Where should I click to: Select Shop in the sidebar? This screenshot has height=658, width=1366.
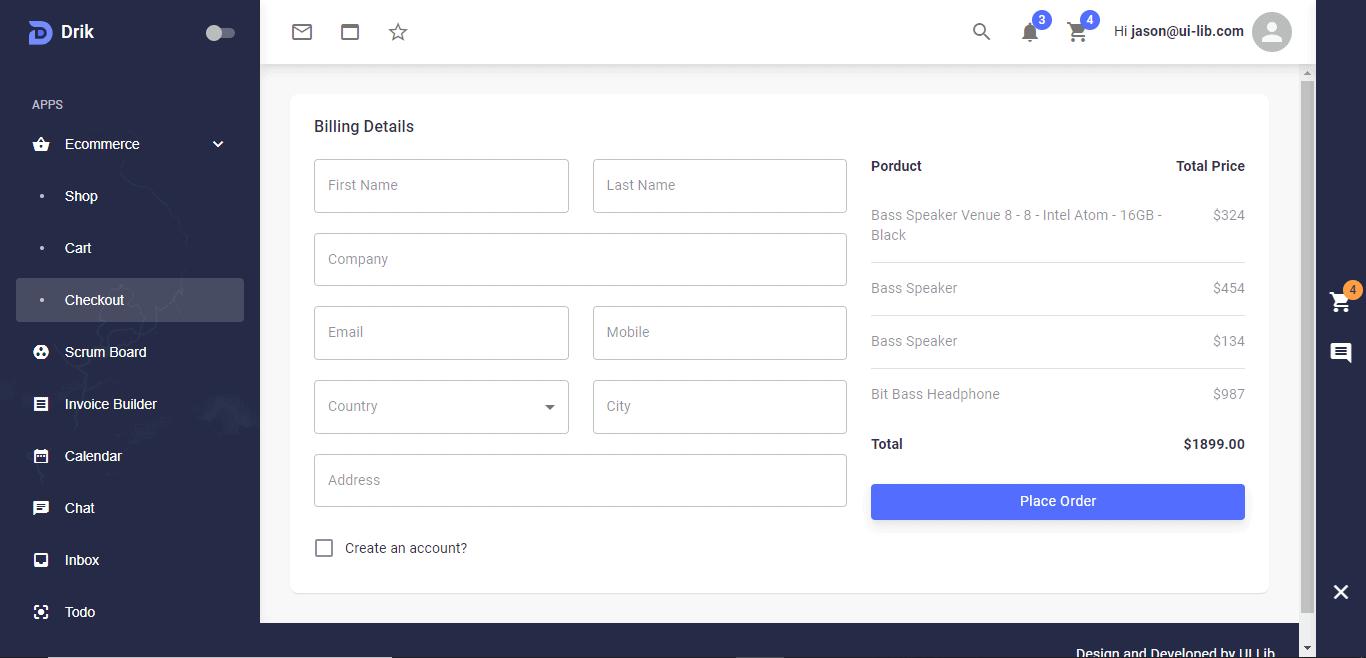81,196
